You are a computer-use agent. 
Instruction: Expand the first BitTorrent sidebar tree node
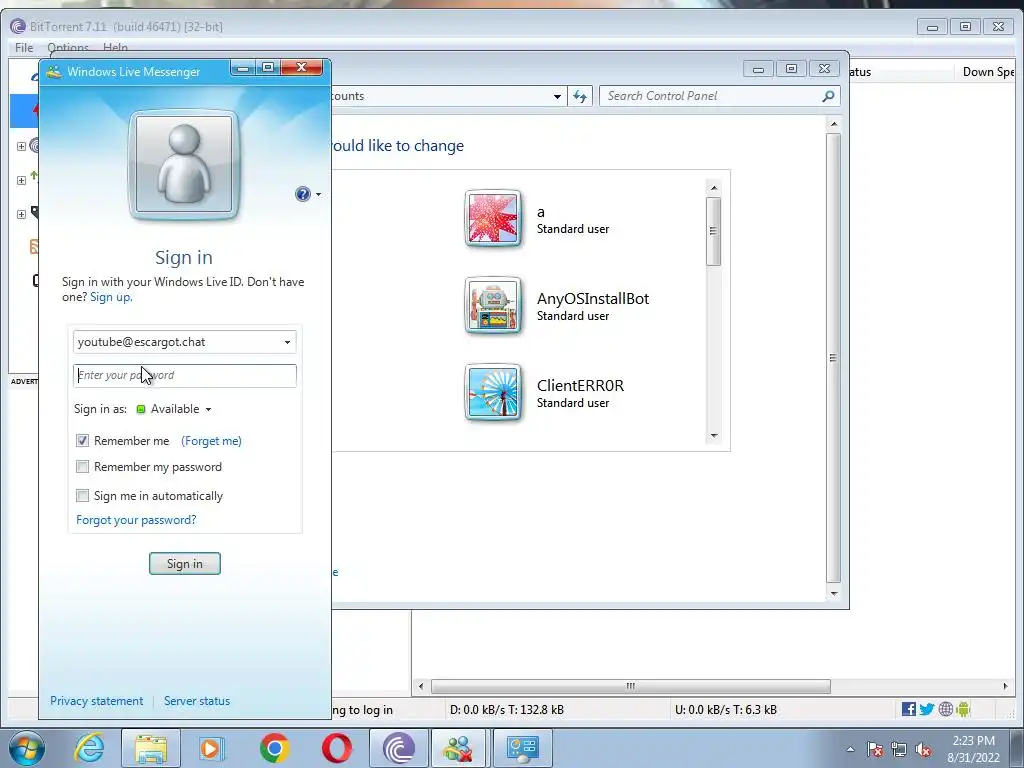[21, 146]
